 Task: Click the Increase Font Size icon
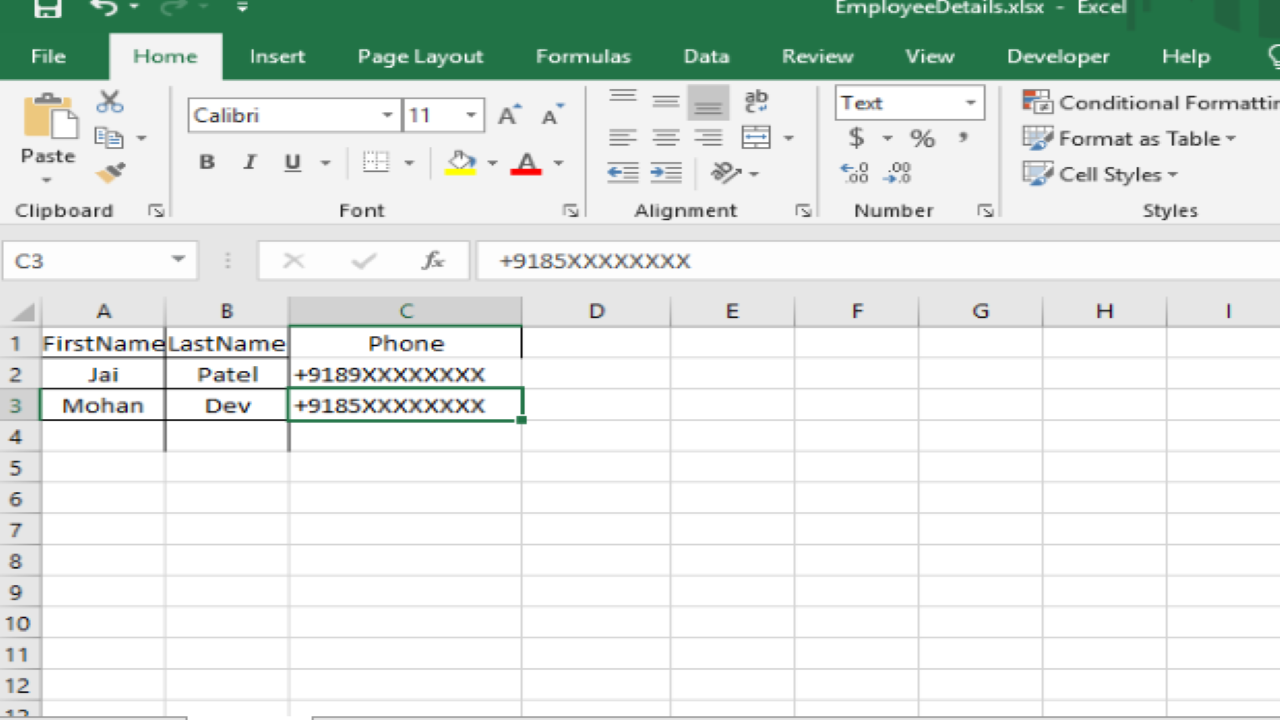pos(509,116)
